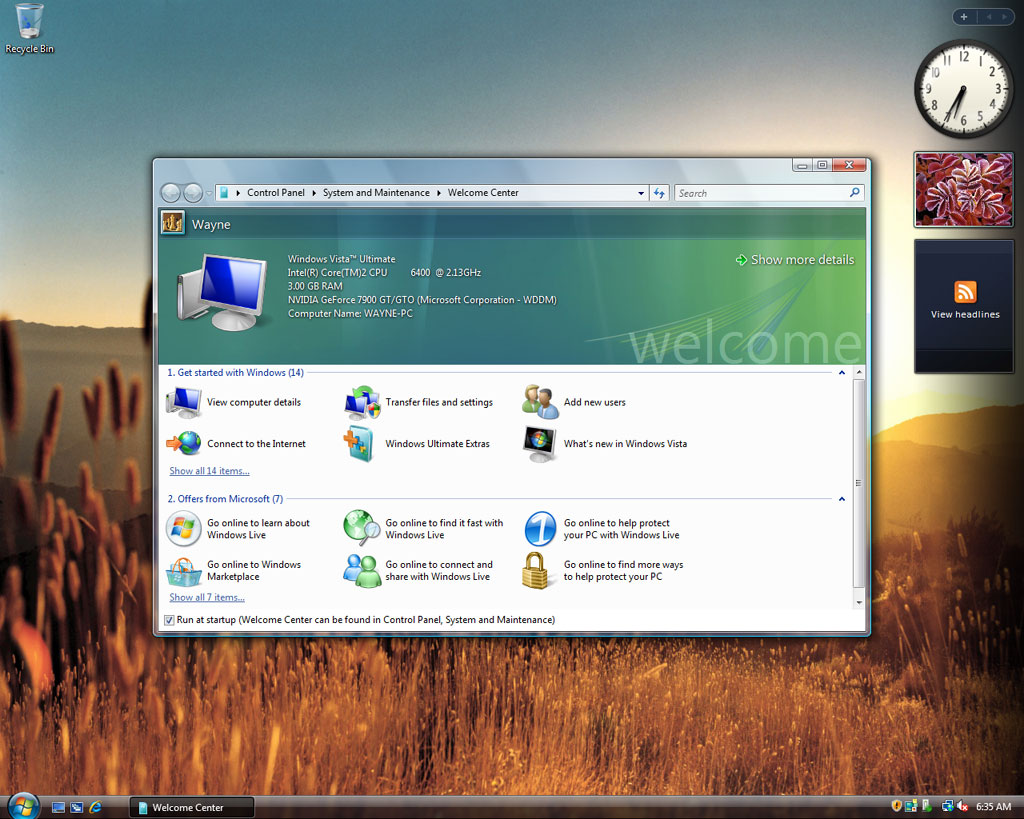1024x819 pixels.
Task: Open the address bar history dropdown
Action: [x=641, y=193]
